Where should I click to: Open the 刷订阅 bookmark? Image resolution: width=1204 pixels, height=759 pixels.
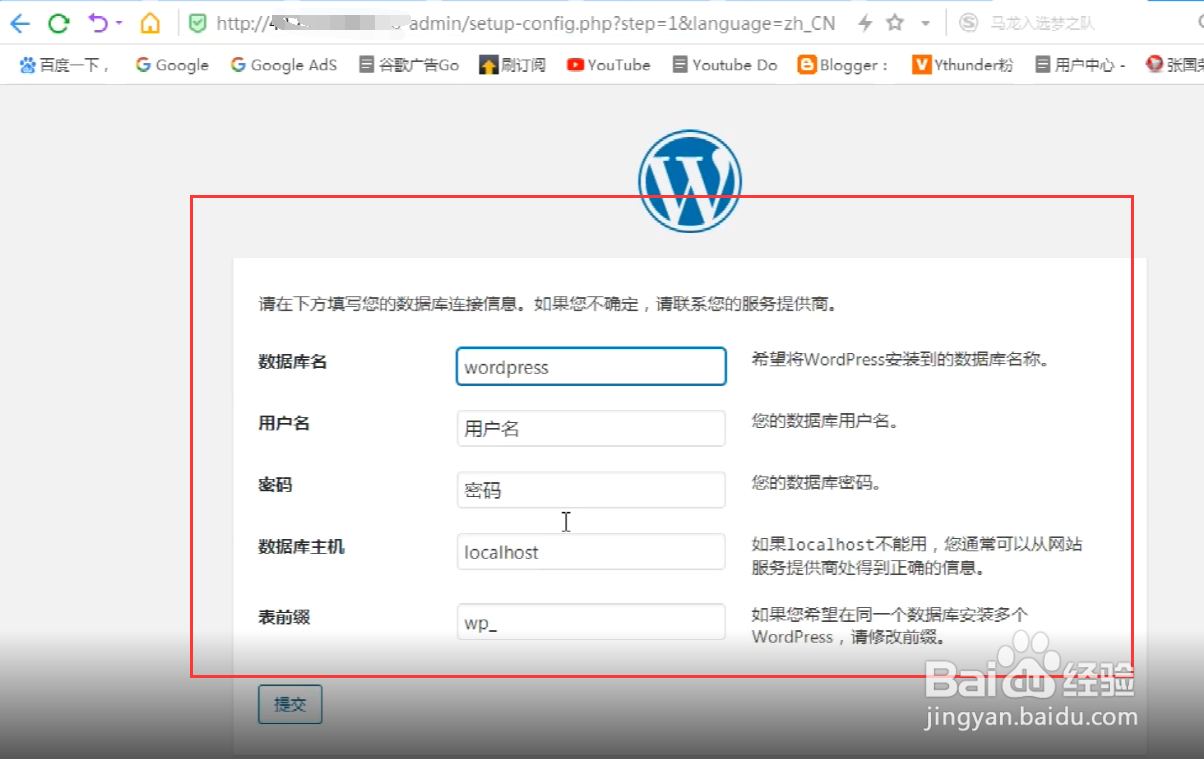click(x=513, y=65)
